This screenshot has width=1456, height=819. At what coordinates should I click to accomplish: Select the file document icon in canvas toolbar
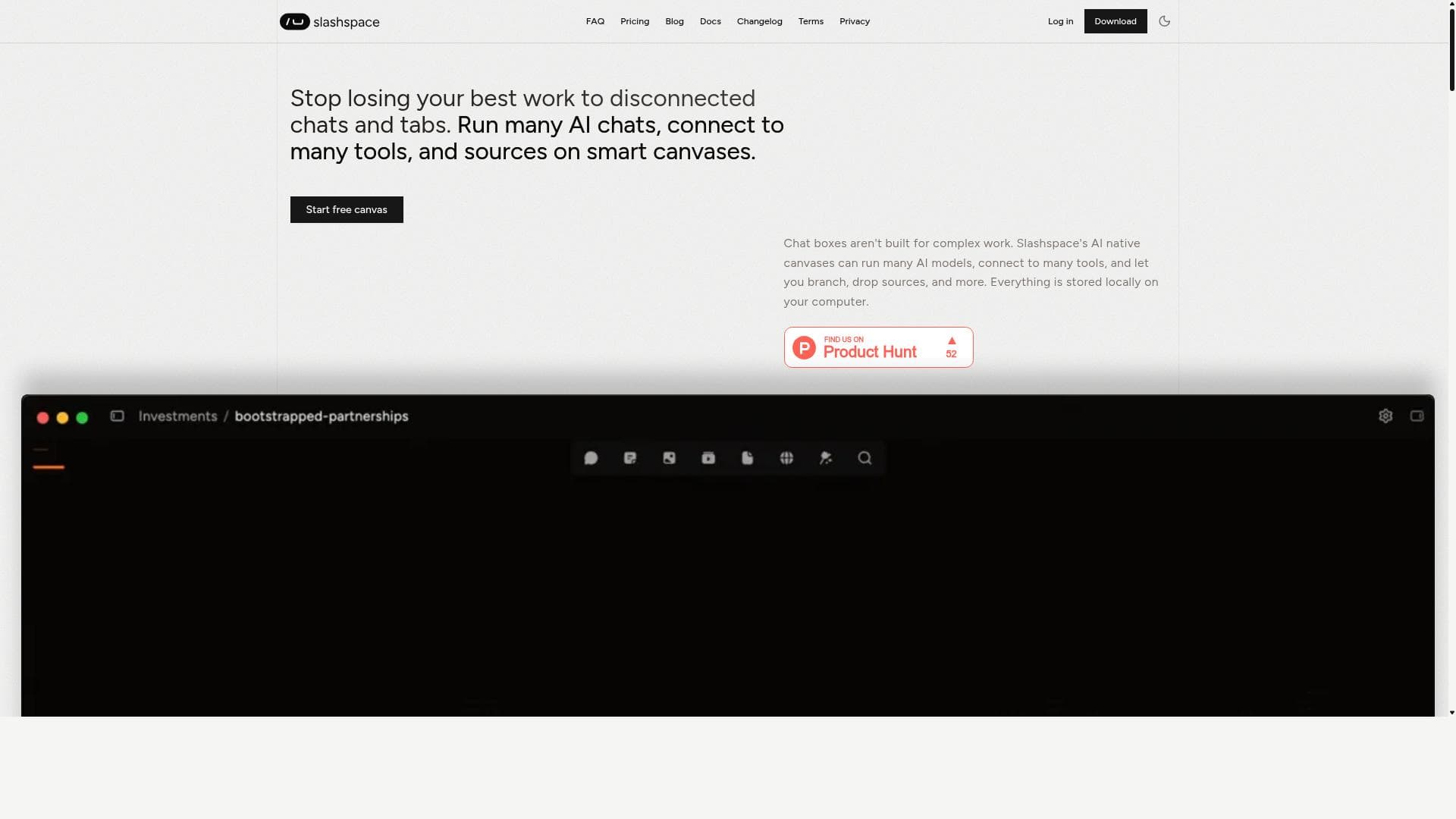[748, 458]
